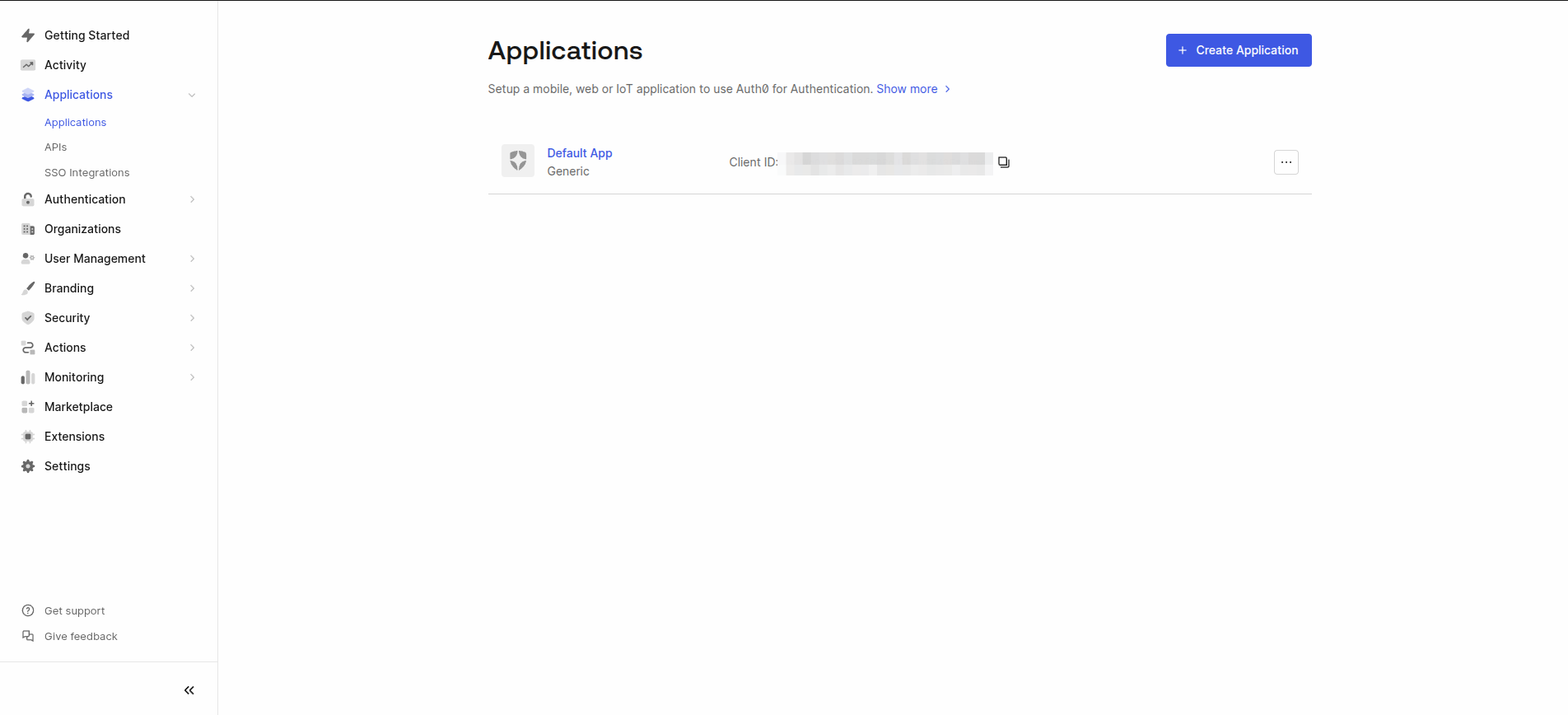Open the APIs sub-item
The height and width of the screenshot is (715, 1568).
[55, 147]
